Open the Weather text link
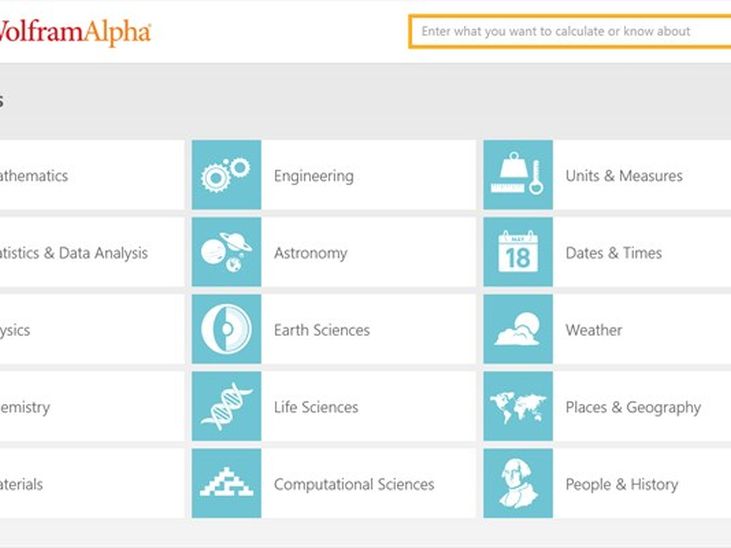 [x=593, y=330]
